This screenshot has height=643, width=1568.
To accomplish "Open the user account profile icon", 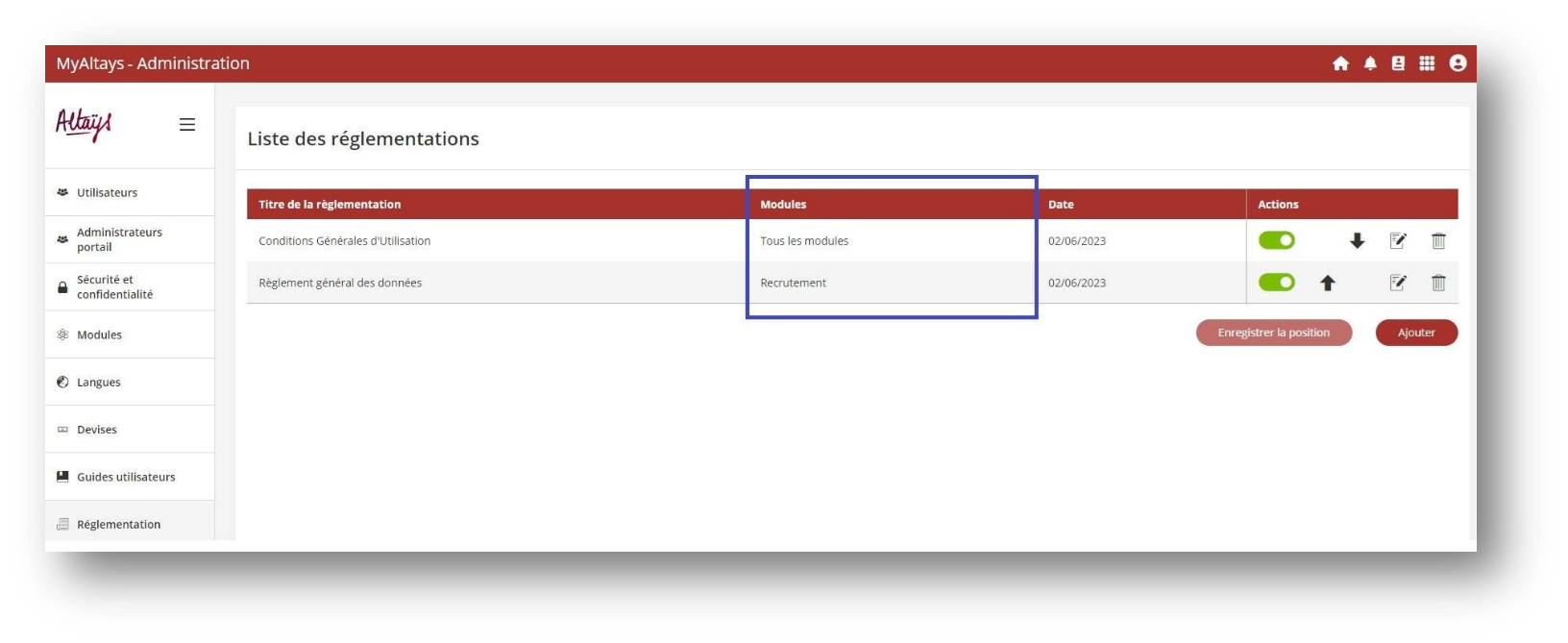I will point(1458,63).
